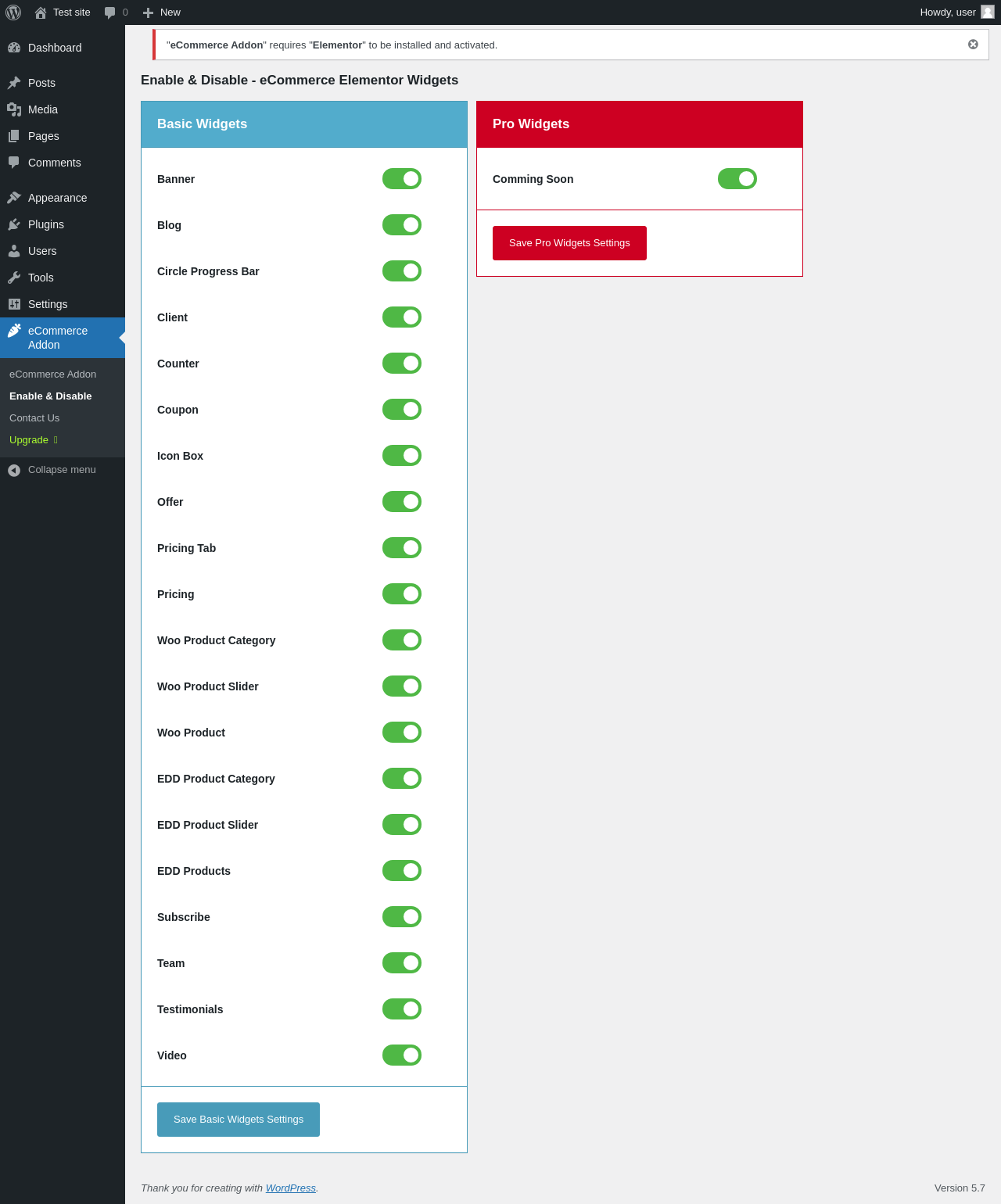Toggle the Blog widget switch
This screenshot has width=1001, height=1204.
point(402,225)
